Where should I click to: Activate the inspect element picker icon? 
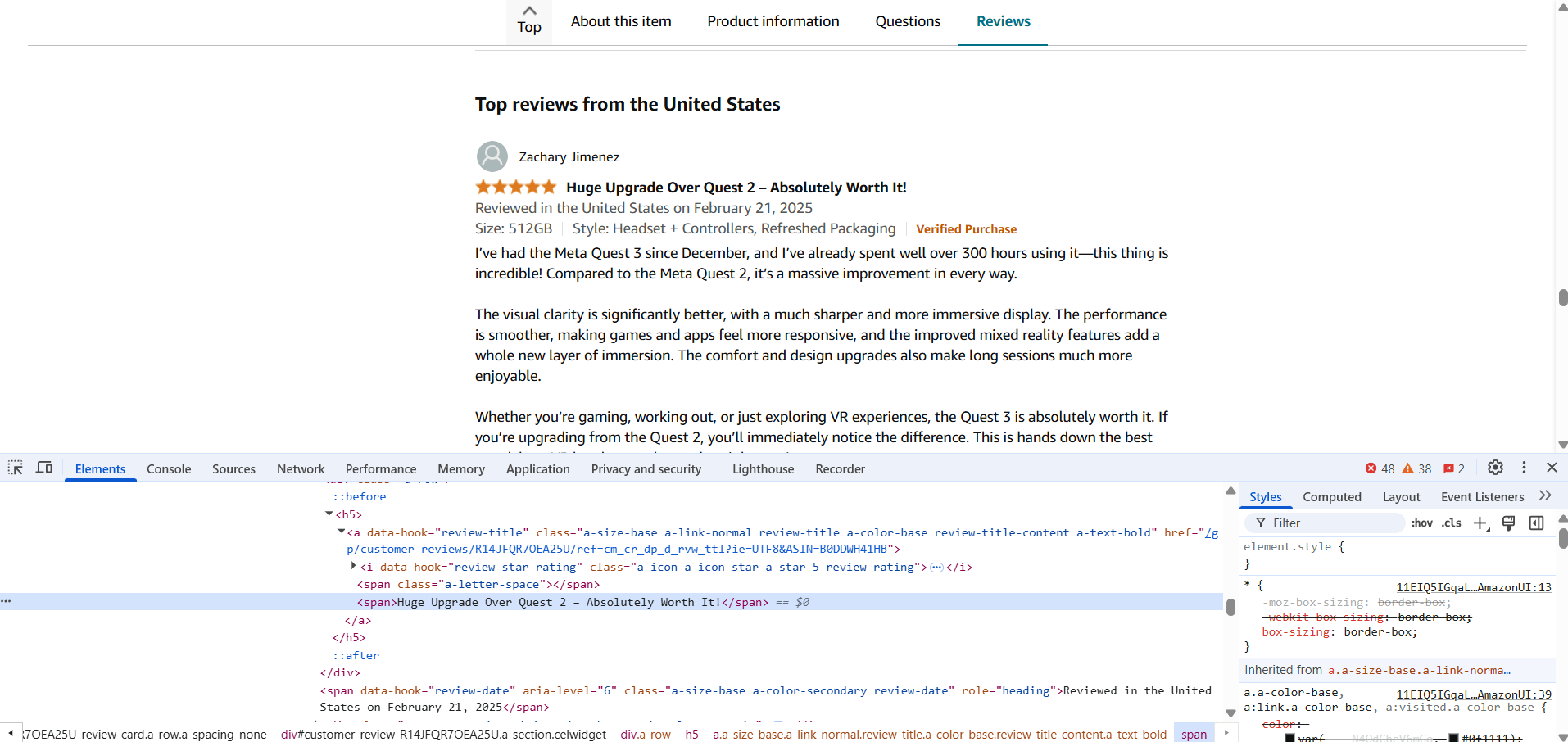coord(16,468)
